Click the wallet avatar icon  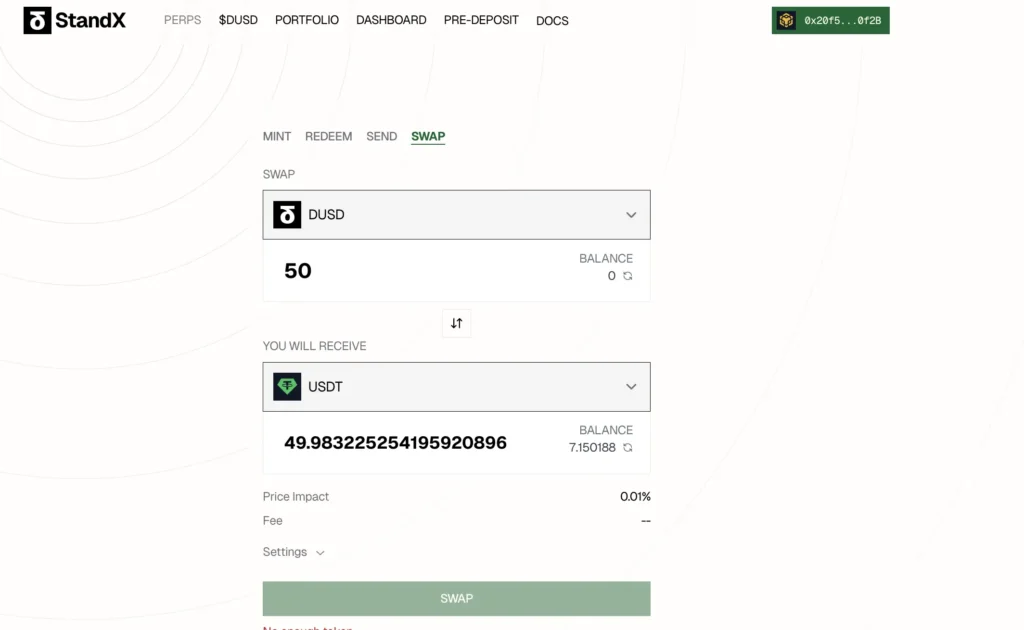[x=787, y=20]
